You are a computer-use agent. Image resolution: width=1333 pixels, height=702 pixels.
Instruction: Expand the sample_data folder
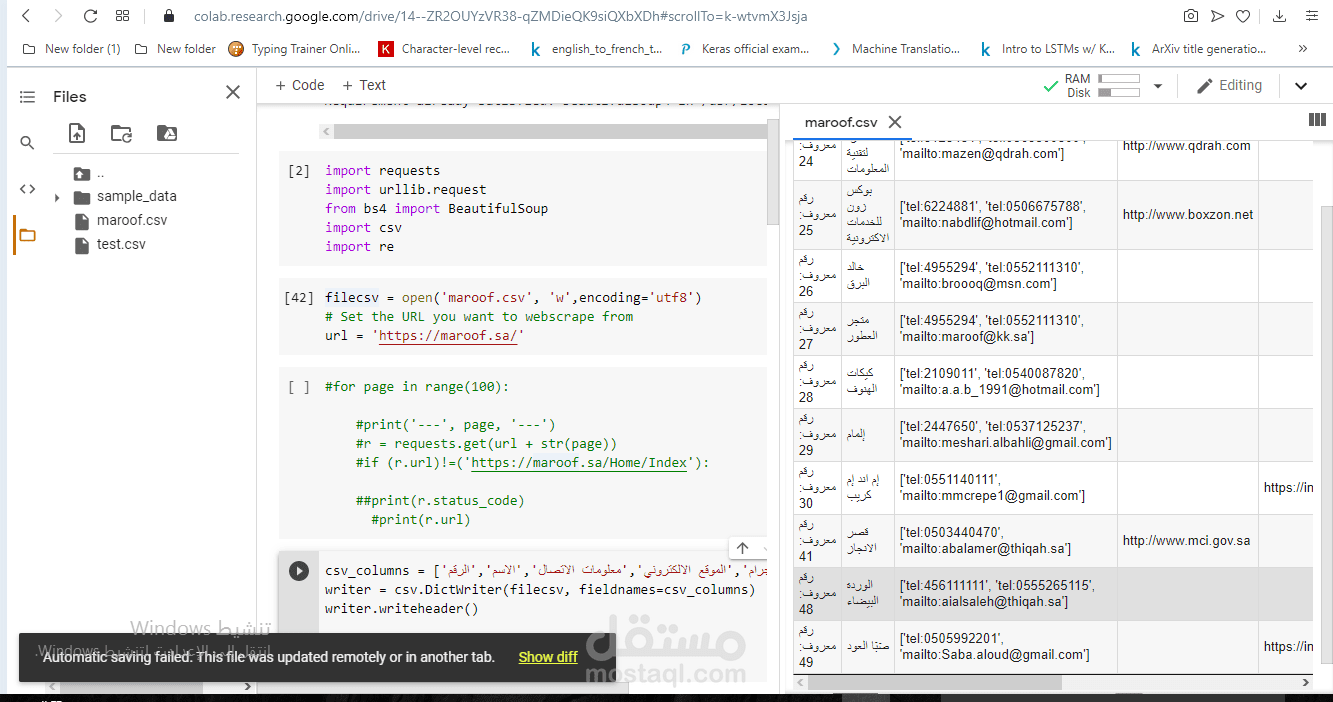click(57, 197)
